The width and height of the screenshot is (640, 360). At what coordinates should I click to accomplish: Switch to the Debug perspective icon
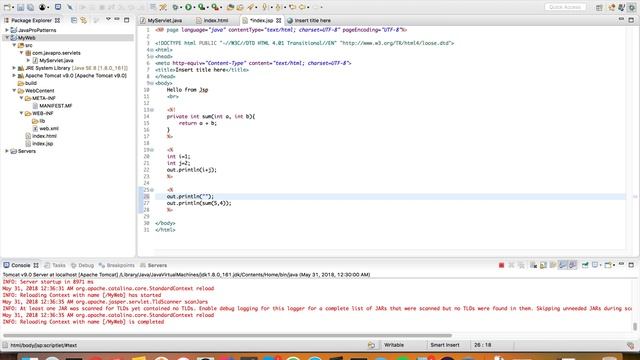pos(632,7)
